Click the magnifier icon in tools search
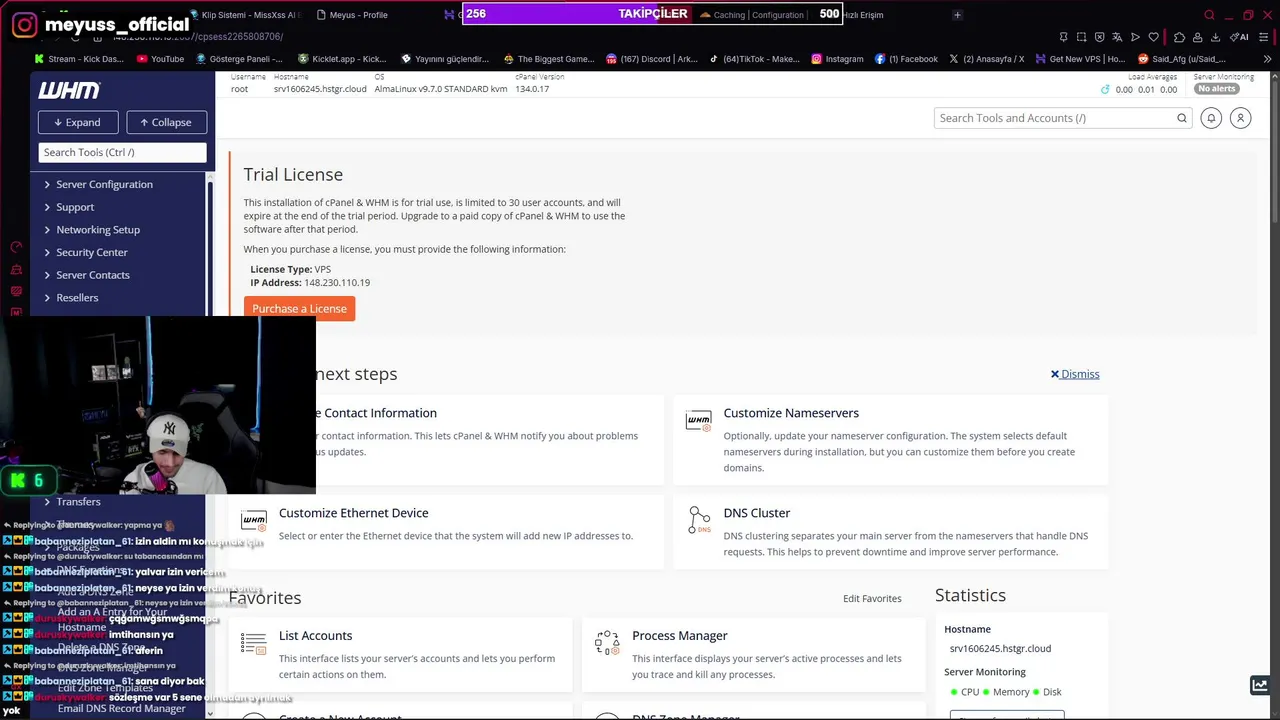Image resolution: width=1280 pixels, height=720 pixels. pos(1182,118)
